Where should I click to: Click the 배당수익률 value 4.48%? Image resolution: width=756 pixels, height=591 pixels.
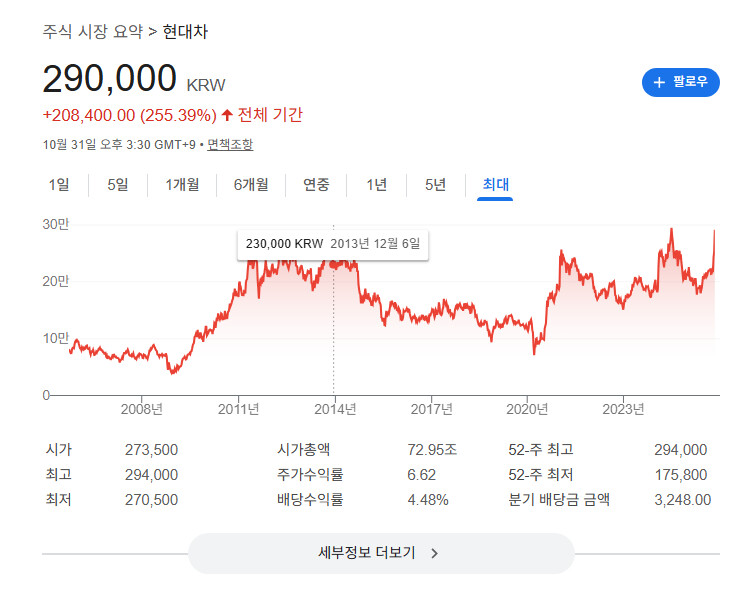point(427,499)
